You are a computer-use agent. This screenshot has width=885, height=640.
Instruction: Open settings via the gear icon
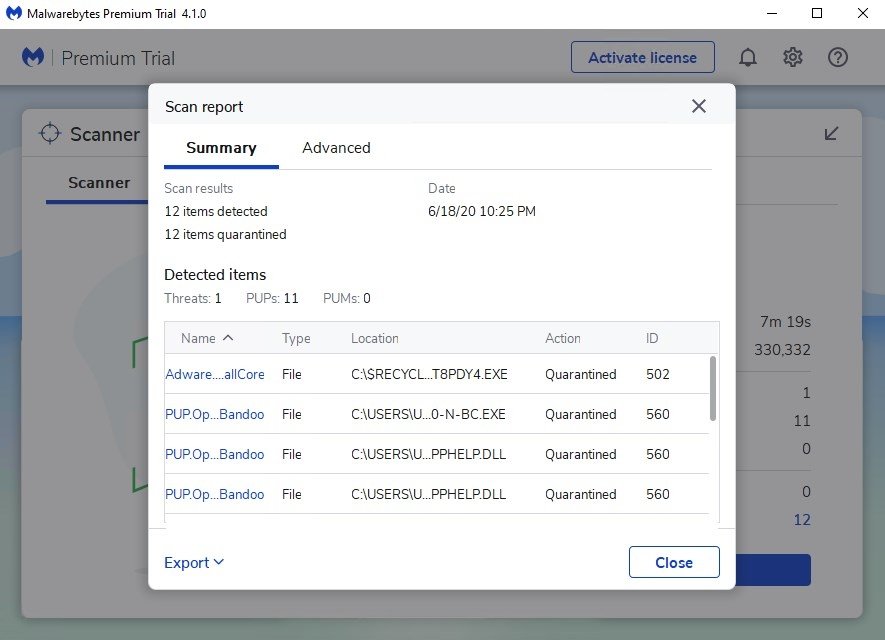tap(792, 57)
